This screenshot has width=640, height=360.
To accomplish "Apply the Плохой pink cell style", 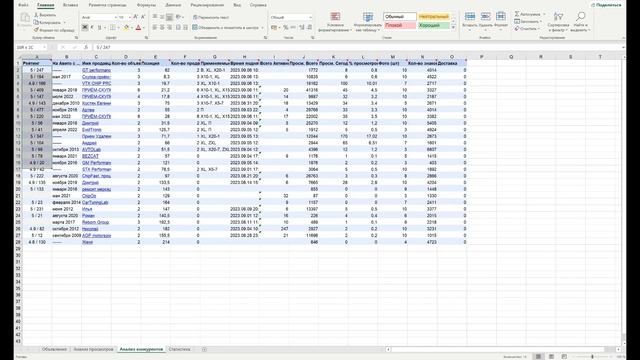I will click(400, 25).
